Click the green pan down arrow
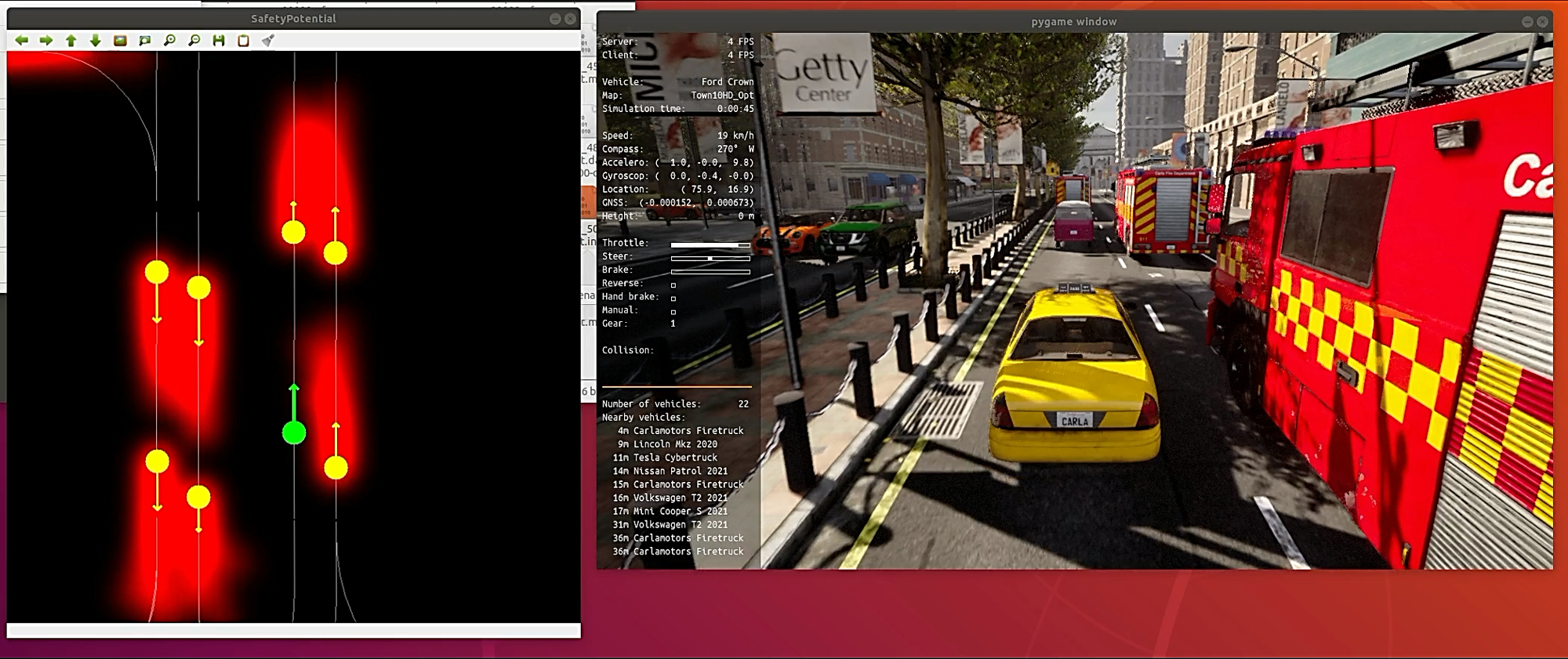Viewport: 1568px width, 659px height. coord(96,40)
